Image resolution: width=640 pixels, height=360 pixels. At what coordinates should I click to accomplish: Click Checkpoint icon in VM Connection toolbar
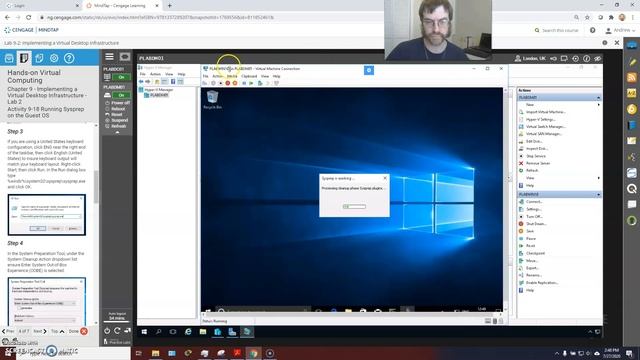(260, 83)
